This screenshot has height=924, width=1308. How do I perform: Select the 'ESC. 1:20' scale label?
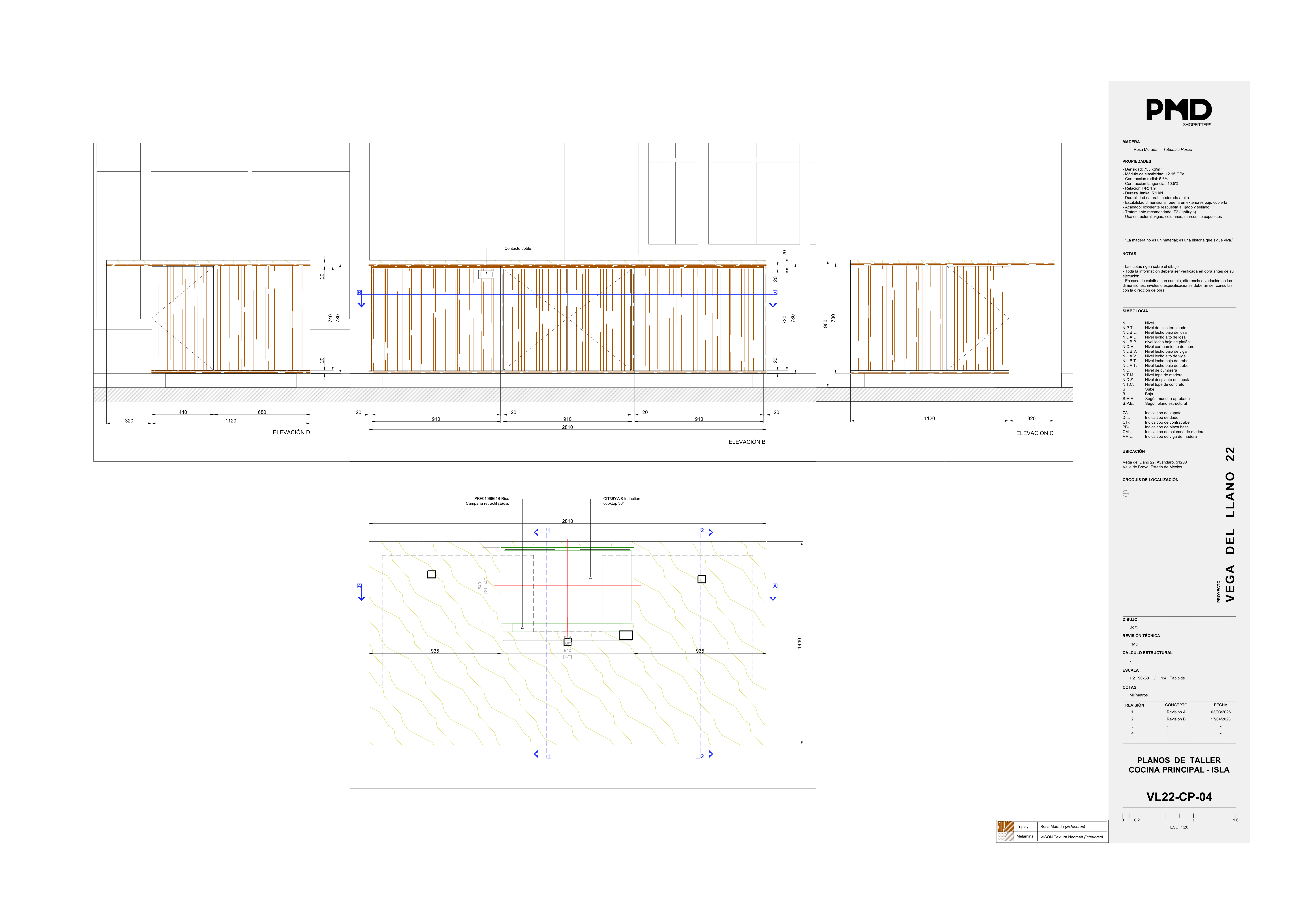(x=1179, y=827)
